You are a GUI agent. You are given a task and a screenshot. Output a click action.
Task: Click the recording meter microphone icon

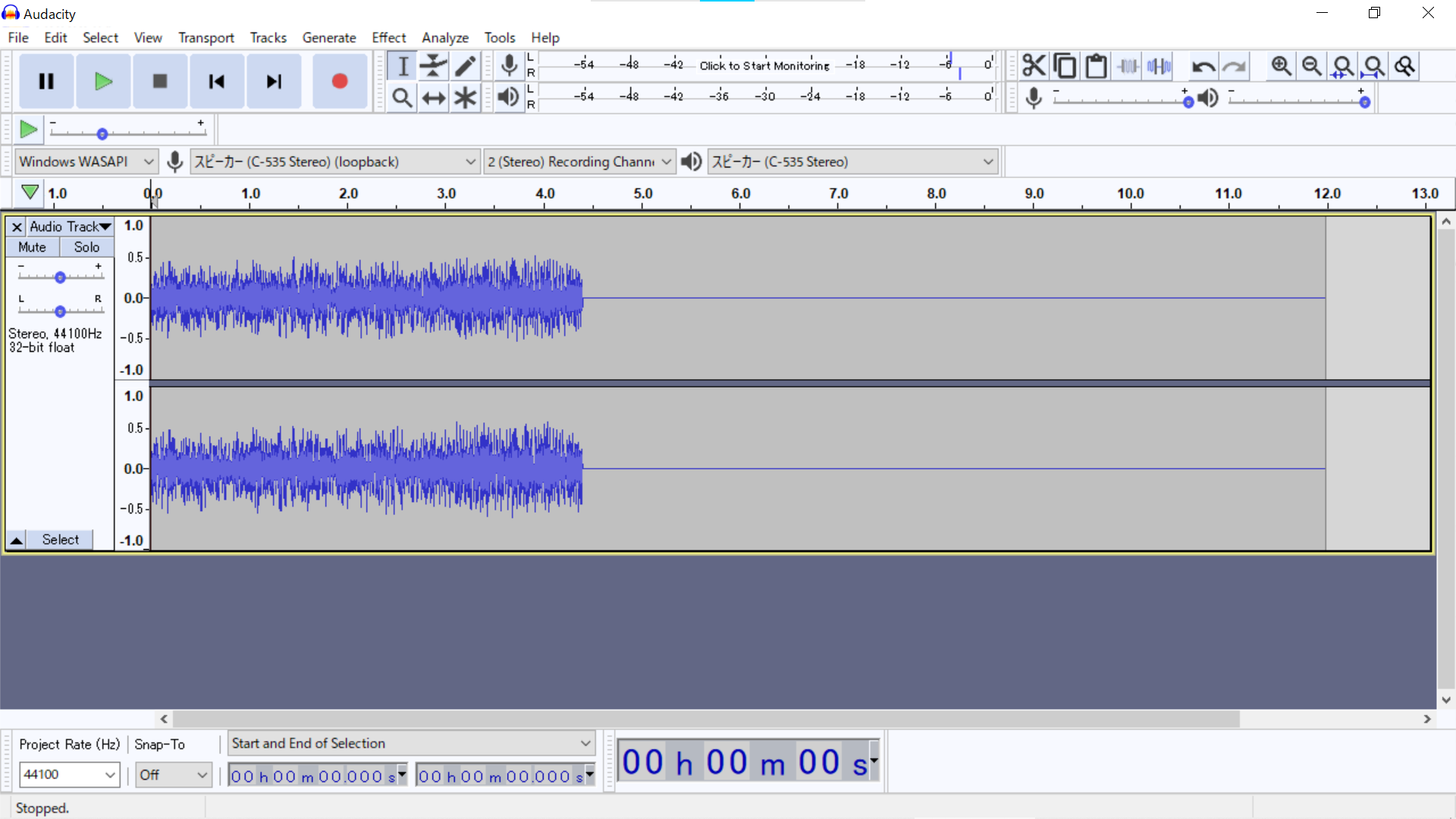click(510, 66)
